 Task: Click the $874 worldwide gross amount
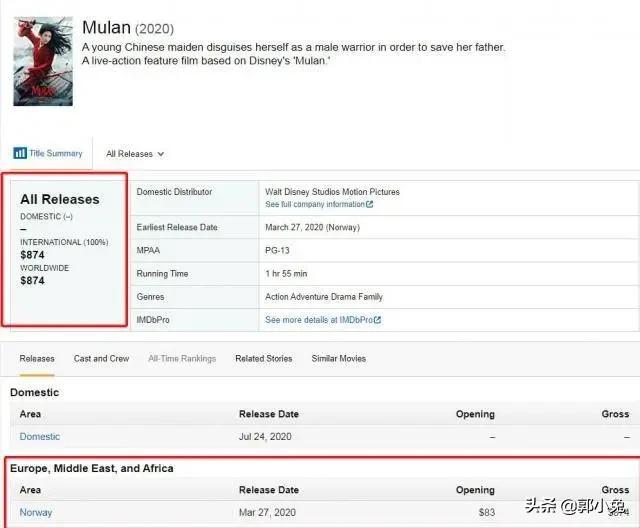(32, 281)
